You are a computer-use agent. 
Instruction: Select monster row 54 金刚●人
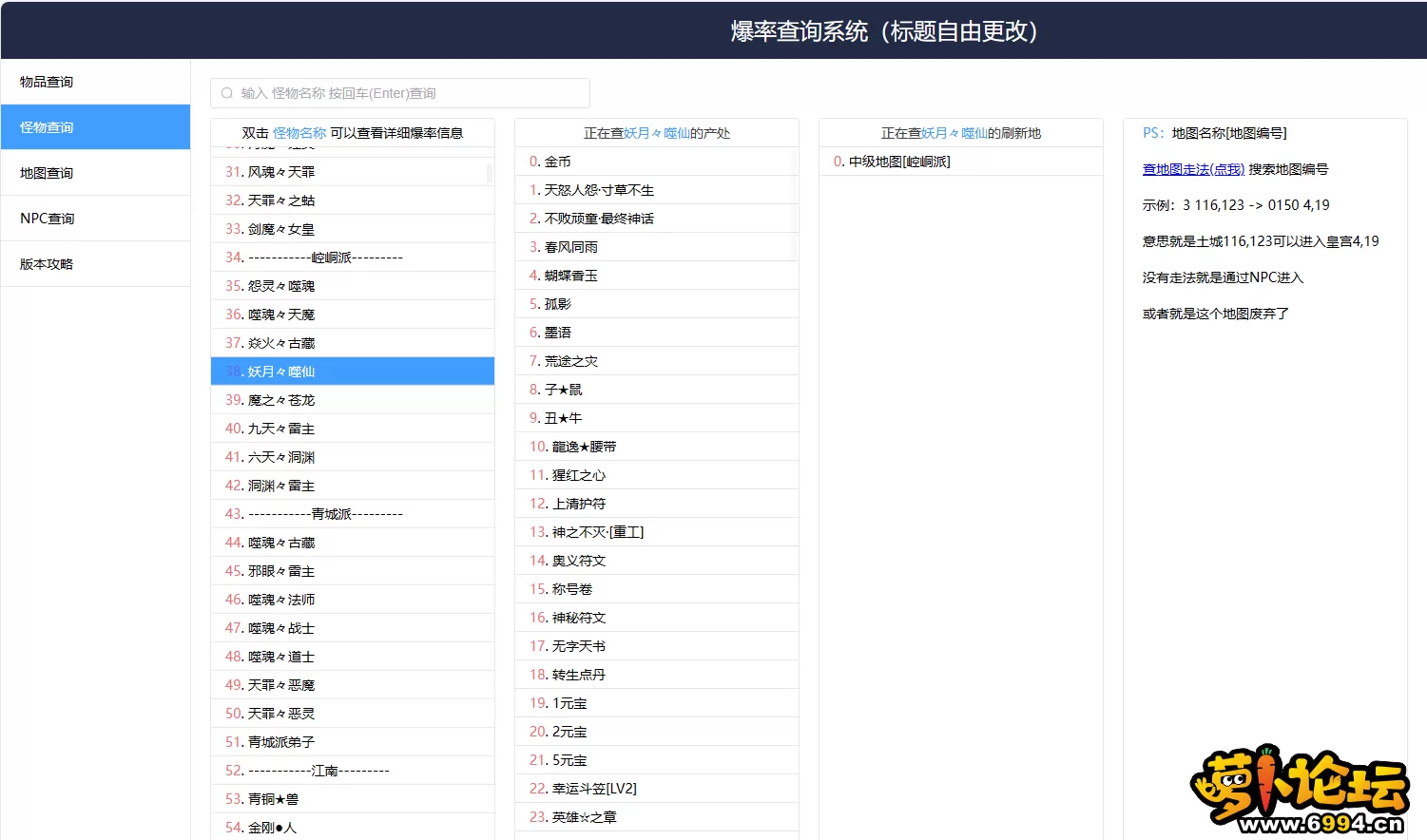(x=353, y=827)
